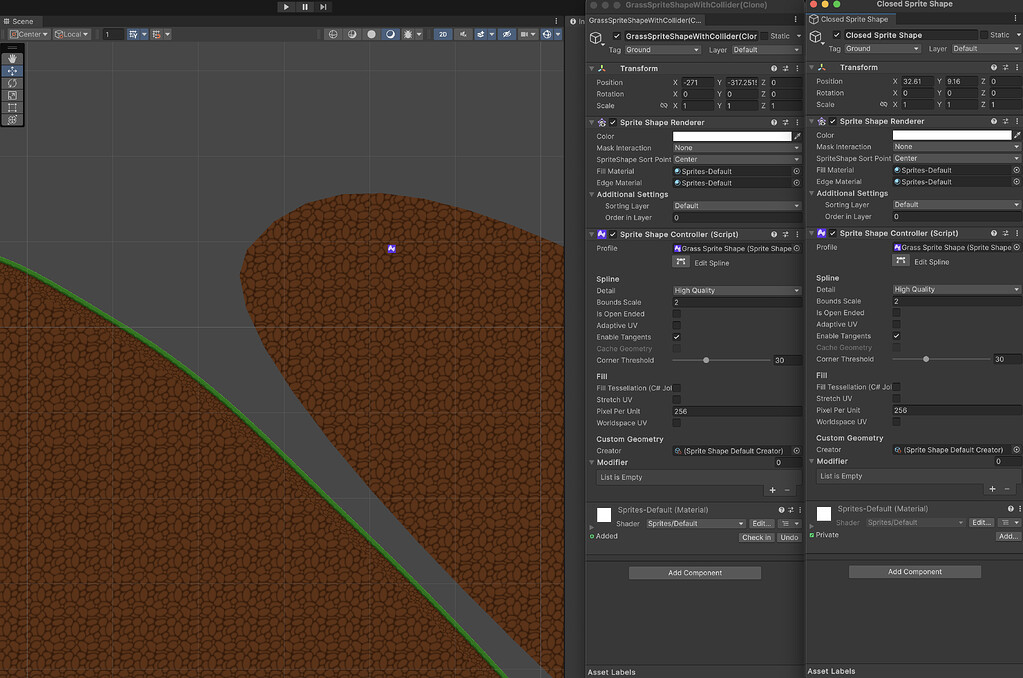Select the Hand tool in the Scene toolbar

tap(12, 58)
